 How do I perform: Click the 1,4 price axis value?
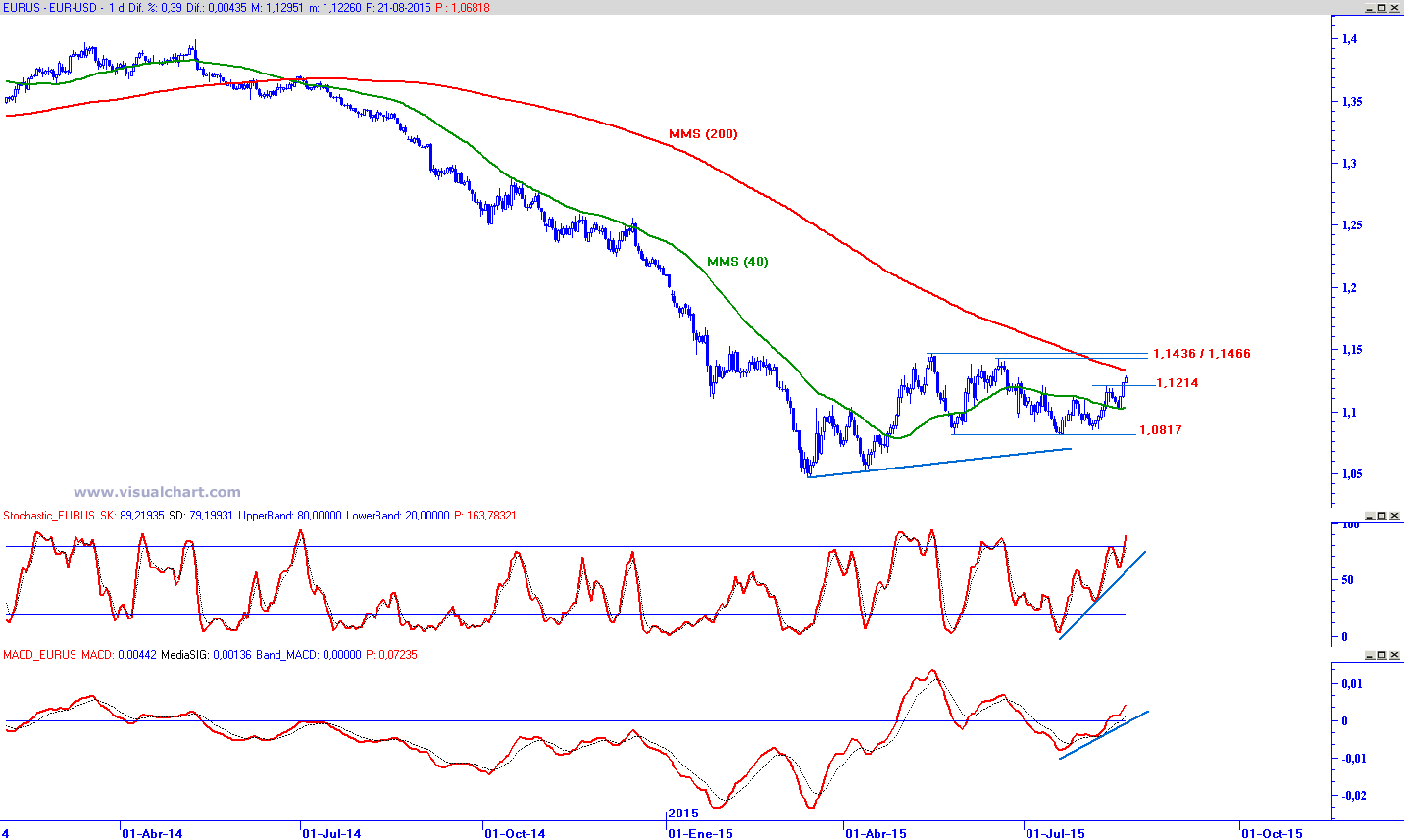click(1350, 39)
